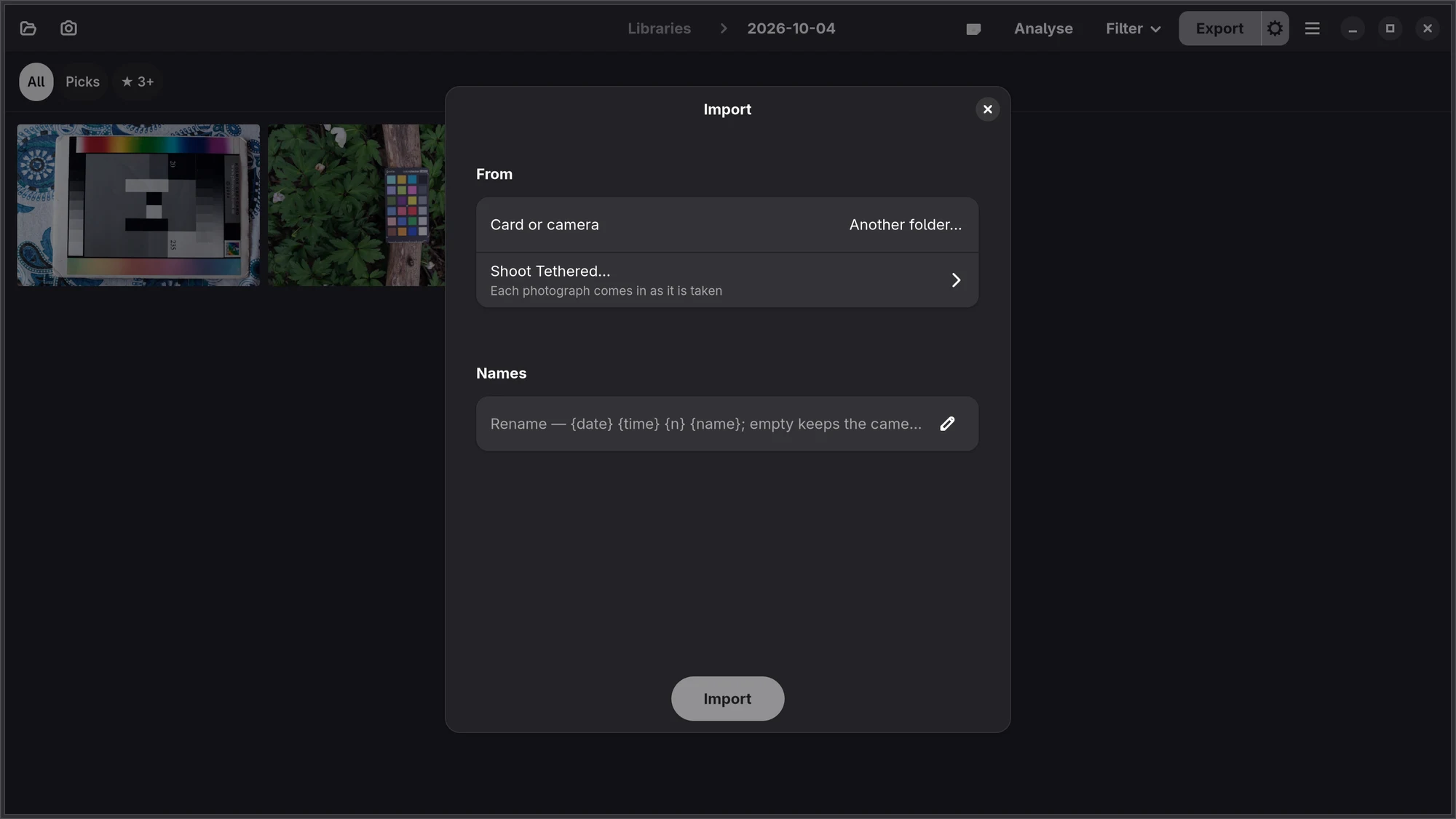Switch to the Picks tab
The image size is (1456, 819).
pyautogui.click(x=82, y=82)
